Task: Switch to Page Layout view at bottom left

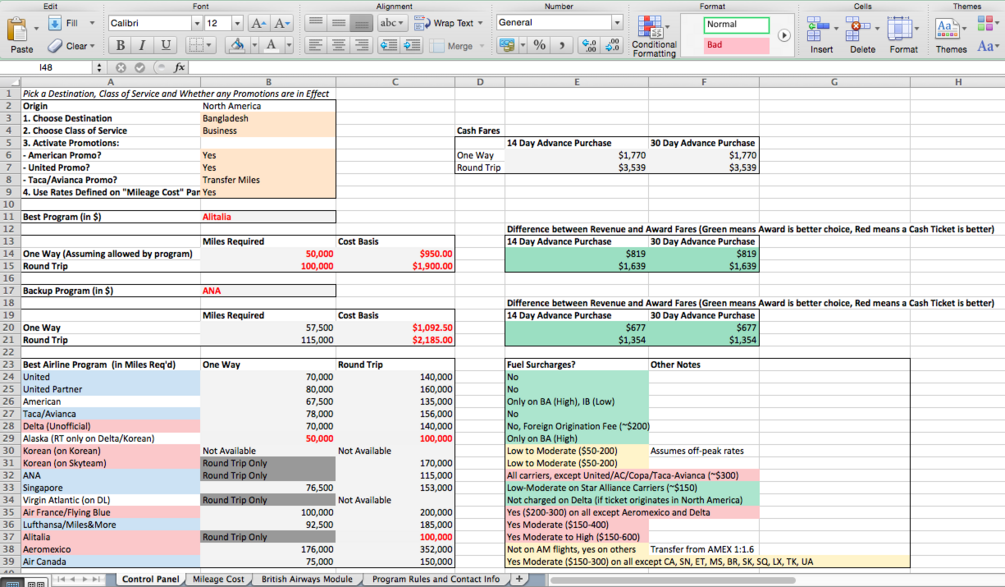Action: click(x=36, y=583)
